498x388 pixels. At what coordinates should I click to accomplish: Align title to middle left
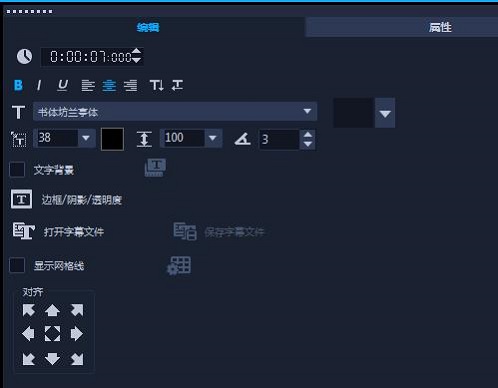click(28, 334)
